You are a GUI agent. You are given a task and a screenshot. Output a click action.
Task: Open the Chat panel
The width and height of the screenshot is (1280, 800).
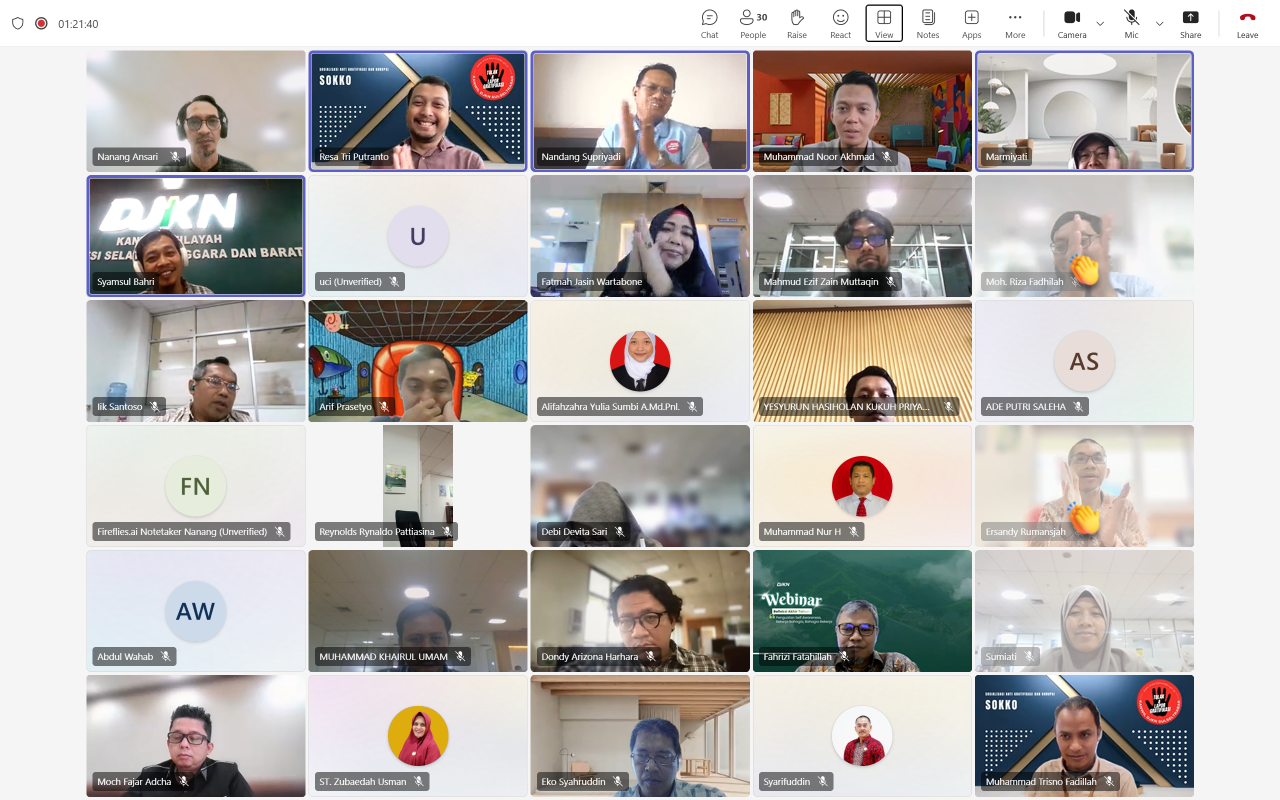pyautogui.click(x=709, y=23)
